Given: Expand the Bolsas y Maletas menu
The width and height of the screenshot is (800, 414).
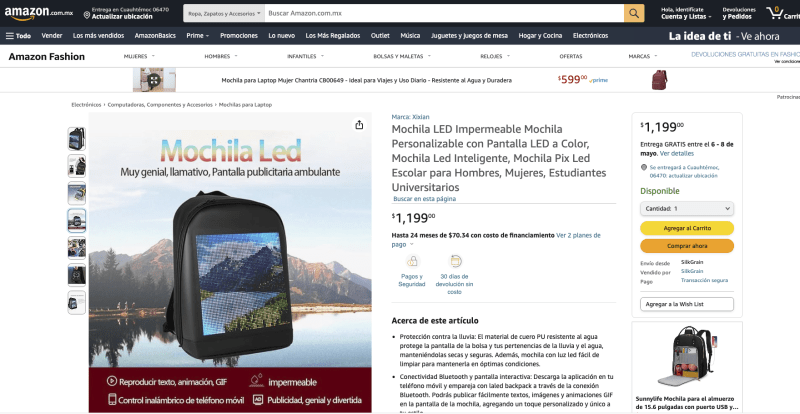Looking at the screenshot, I should point(402,56).
